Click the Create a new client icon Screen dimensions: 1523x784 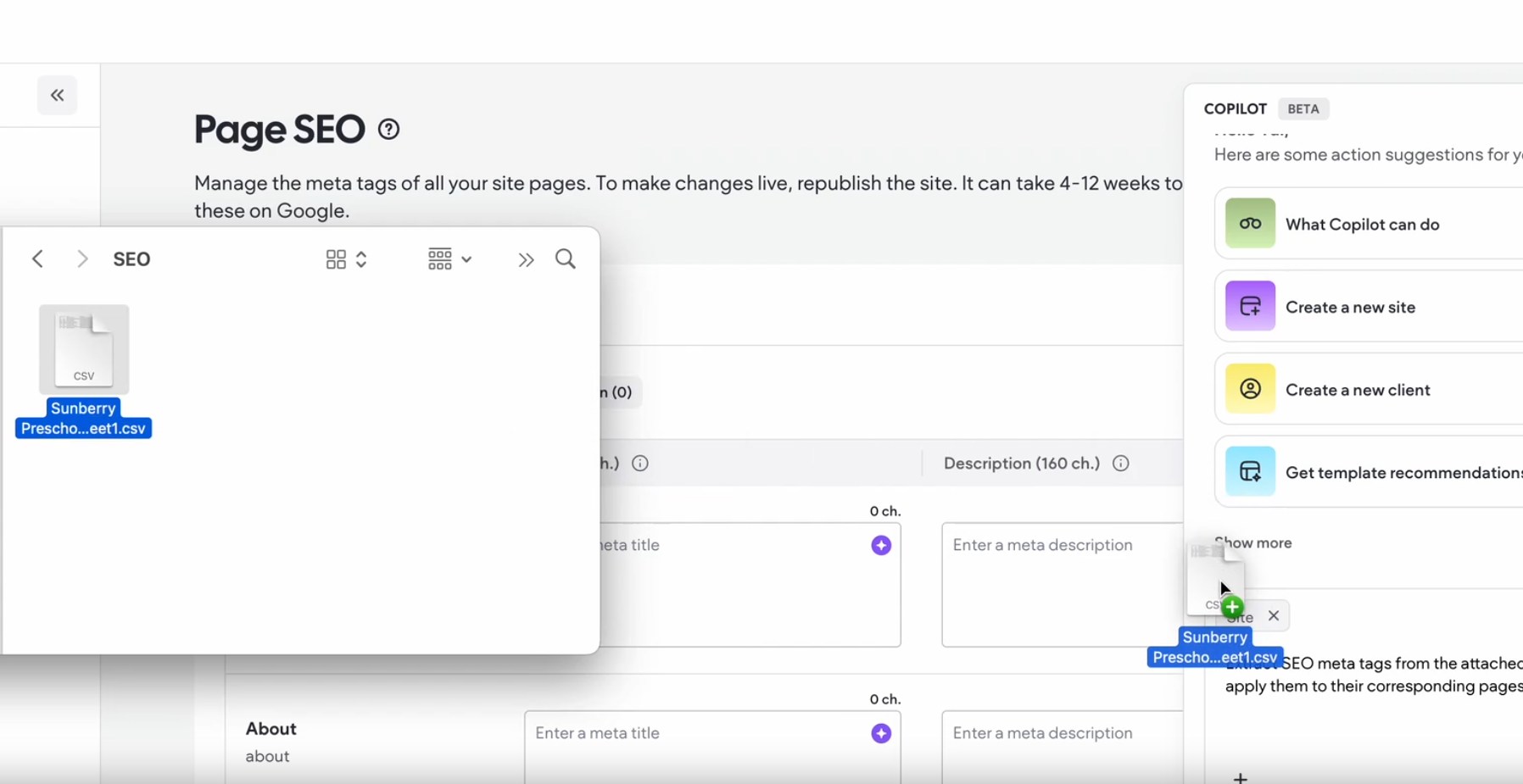1250,389
